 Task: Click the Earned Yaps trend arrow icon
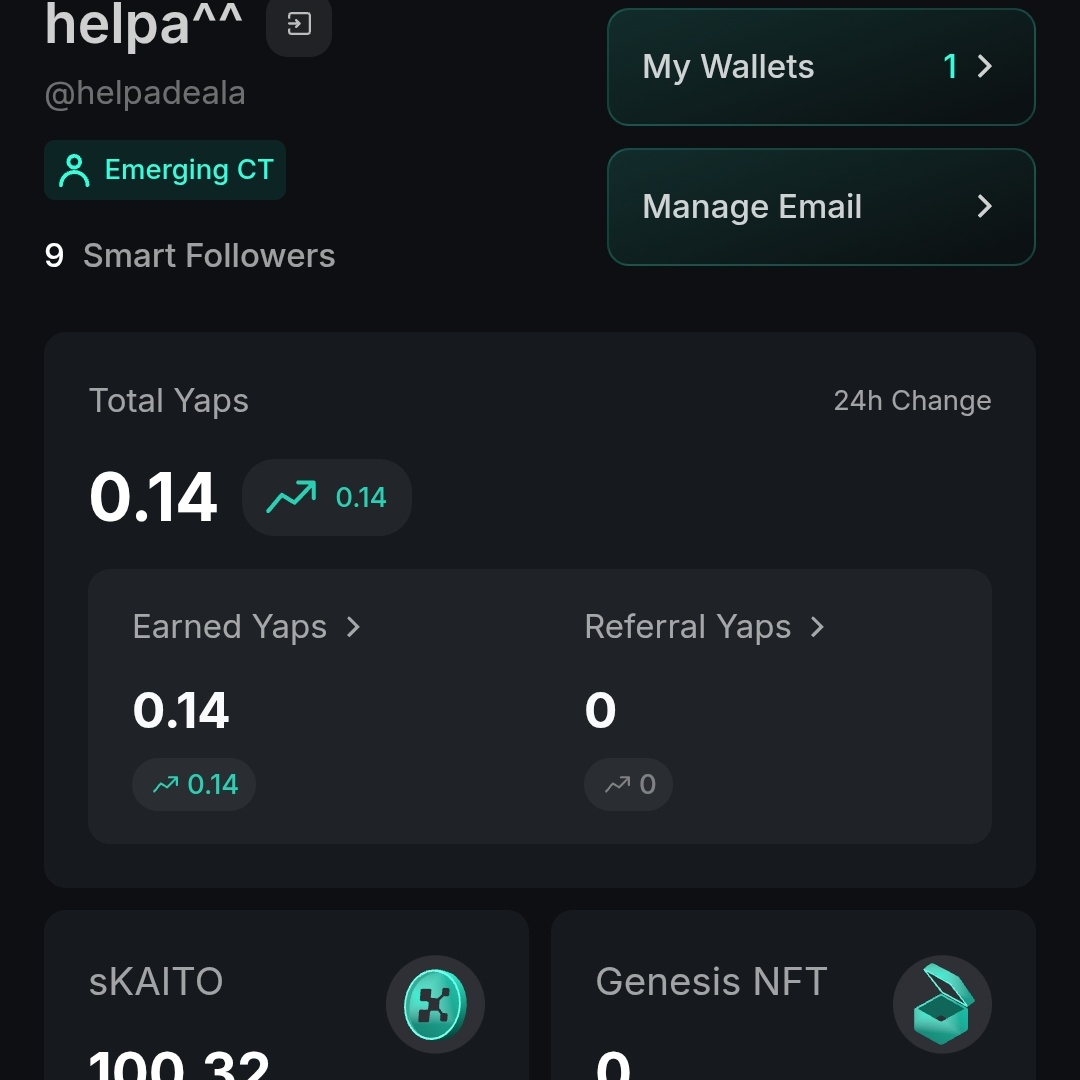(x=166, y=784)
